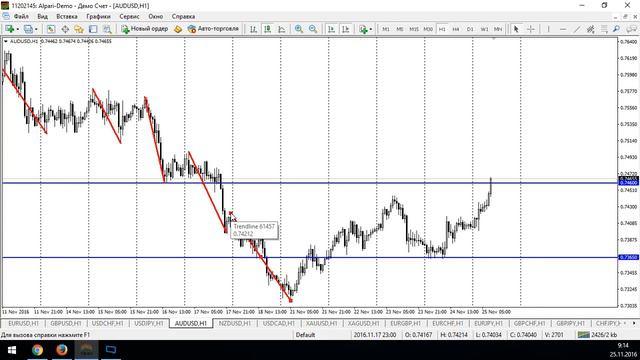Open the search magnifier icon

[616, 29]
